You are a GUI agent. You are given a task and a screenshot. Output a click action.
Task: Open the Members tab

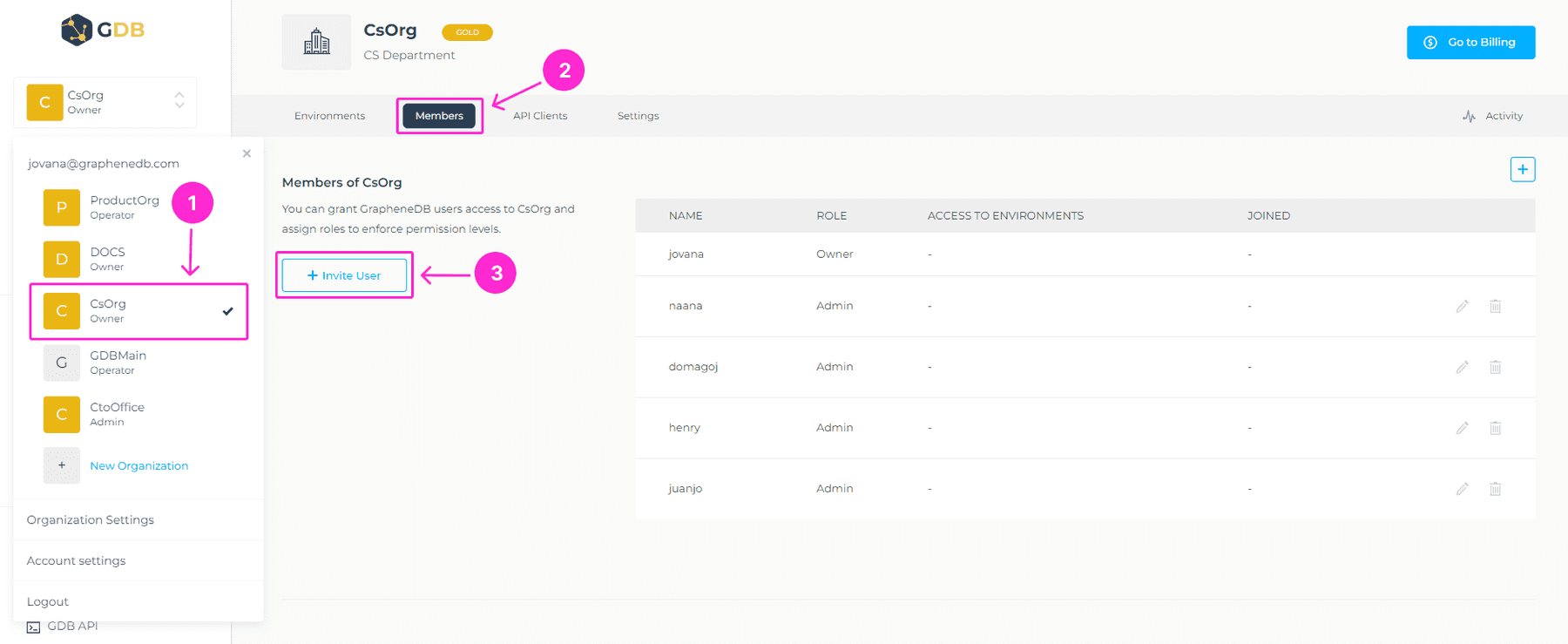(x=439, y=116)
